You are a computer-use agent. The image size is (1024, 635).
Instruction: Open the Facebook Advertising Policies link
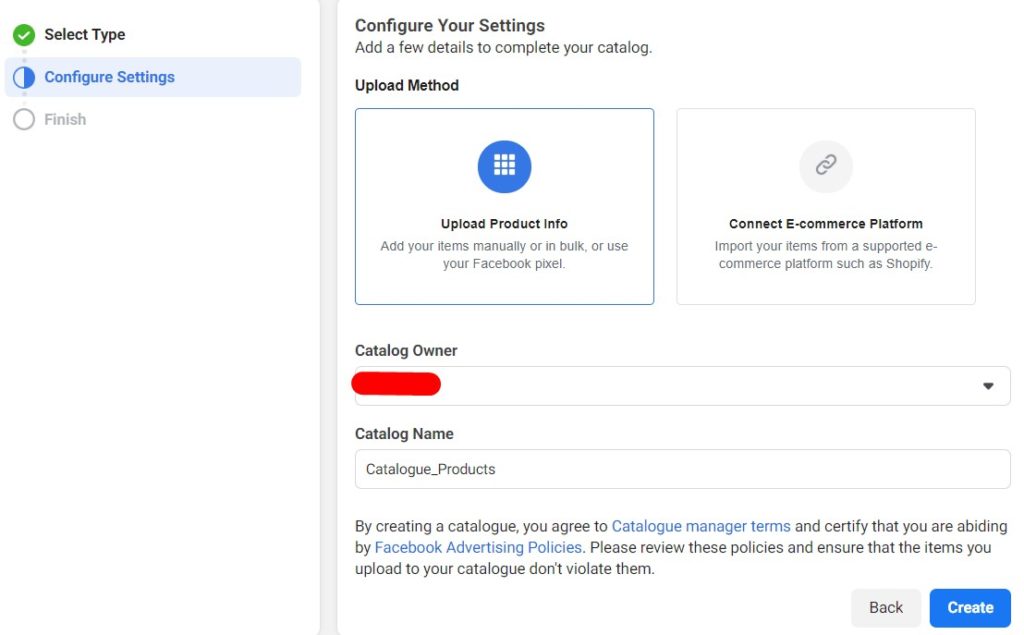[478, 548]
